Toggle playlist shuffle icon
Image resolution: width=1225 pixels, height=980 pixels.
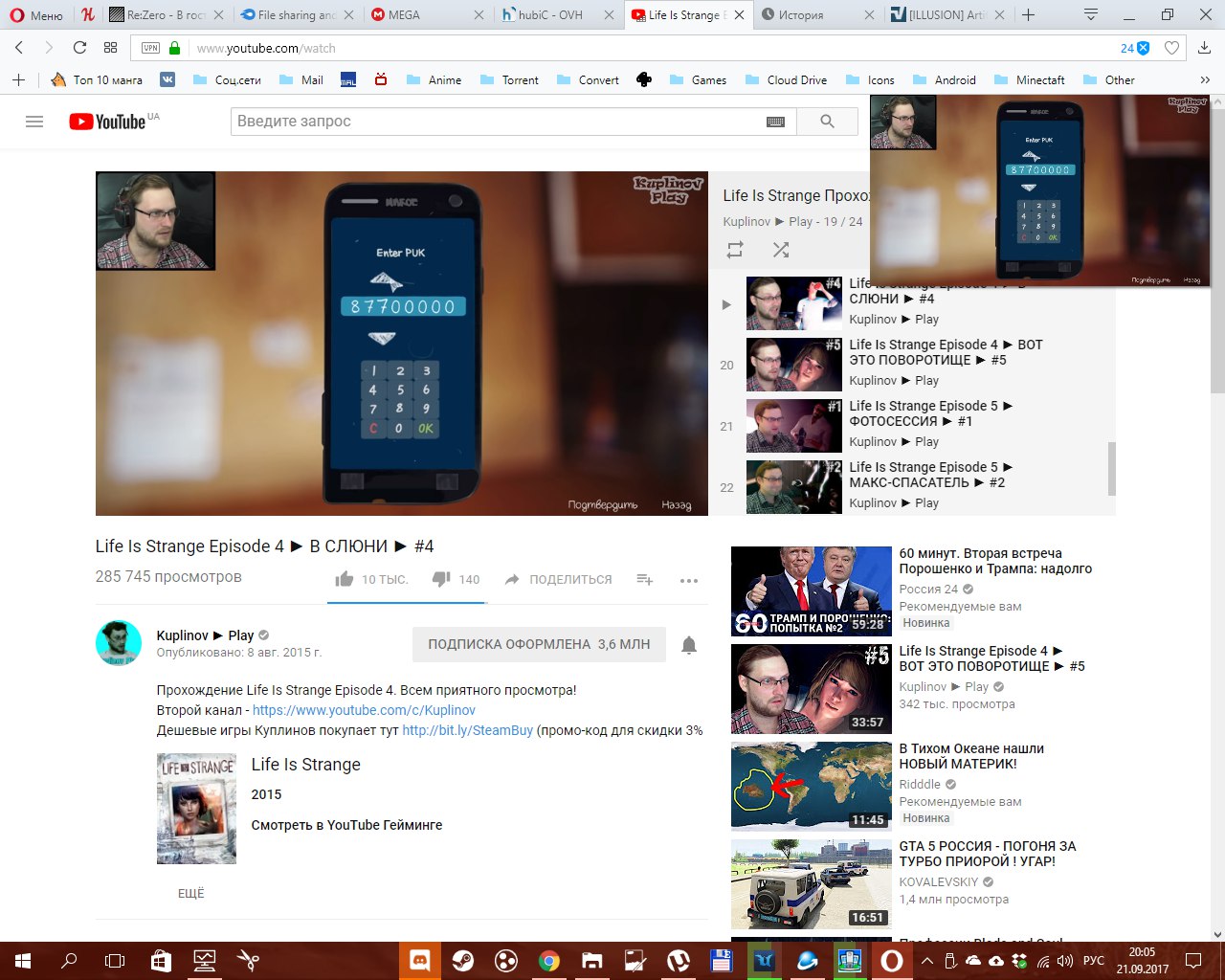[x=781, y=250]
